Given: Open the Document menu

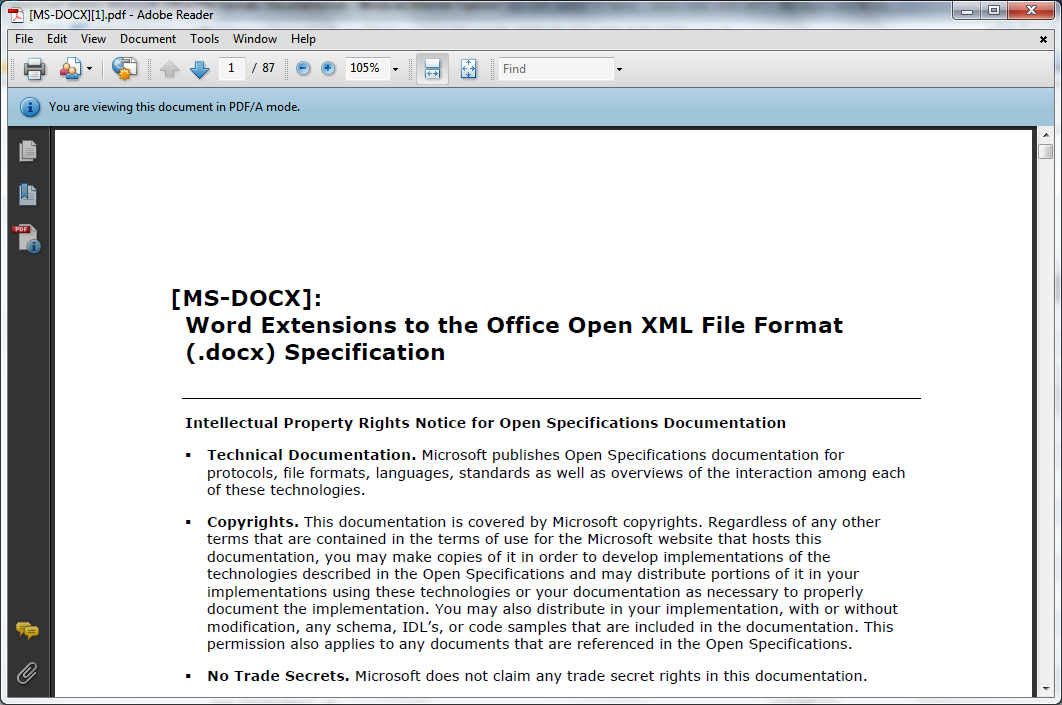Looking at the screenshot, I should point(148,39).
